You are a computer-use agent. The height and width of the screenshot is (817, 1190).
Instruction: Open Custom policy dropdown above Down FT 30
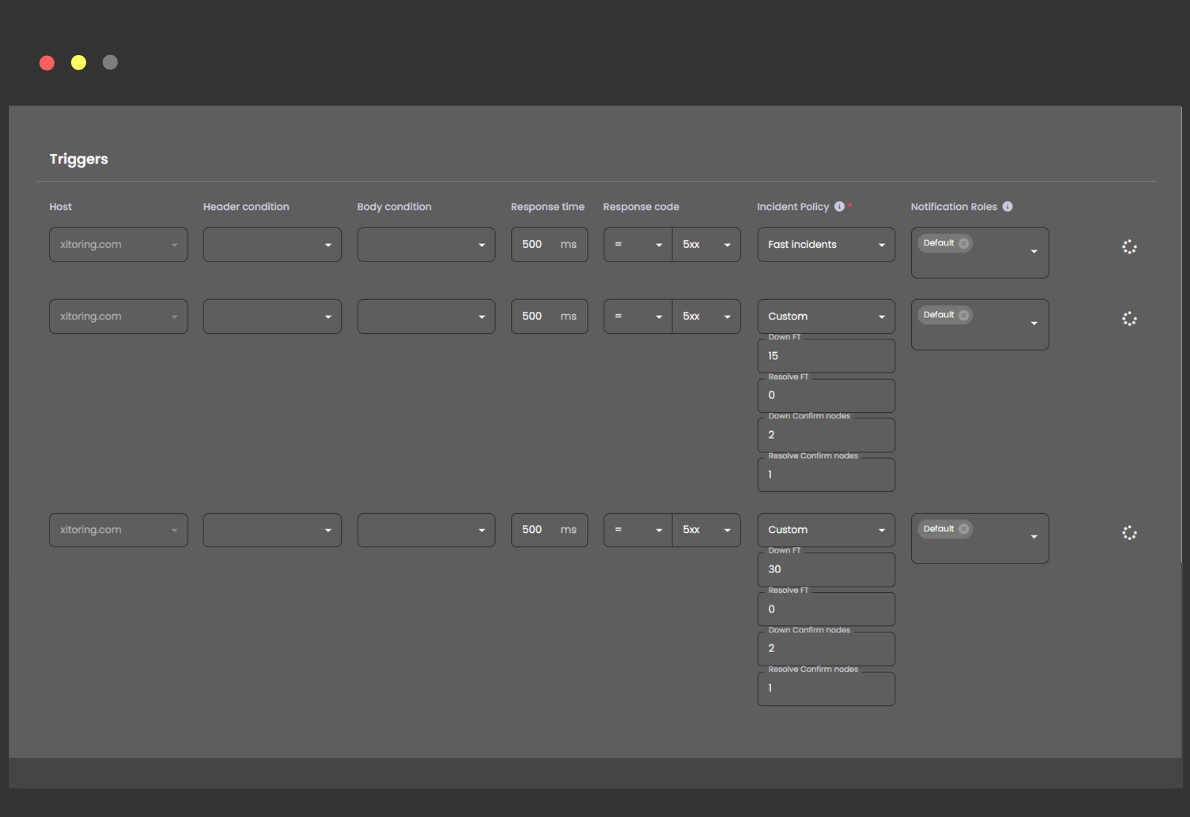(x=826, y=529)
